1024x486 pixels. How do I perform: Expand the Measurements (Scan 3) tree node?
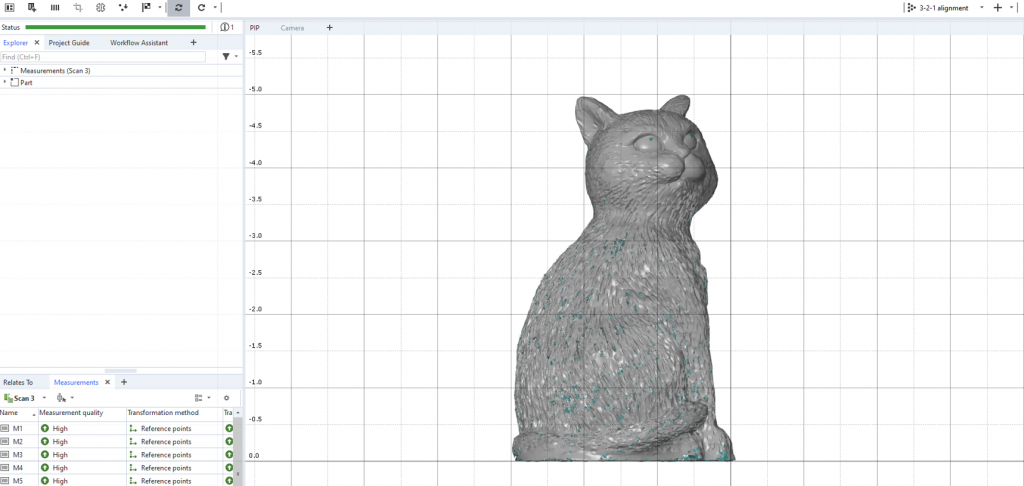click(x=5, y=69)
